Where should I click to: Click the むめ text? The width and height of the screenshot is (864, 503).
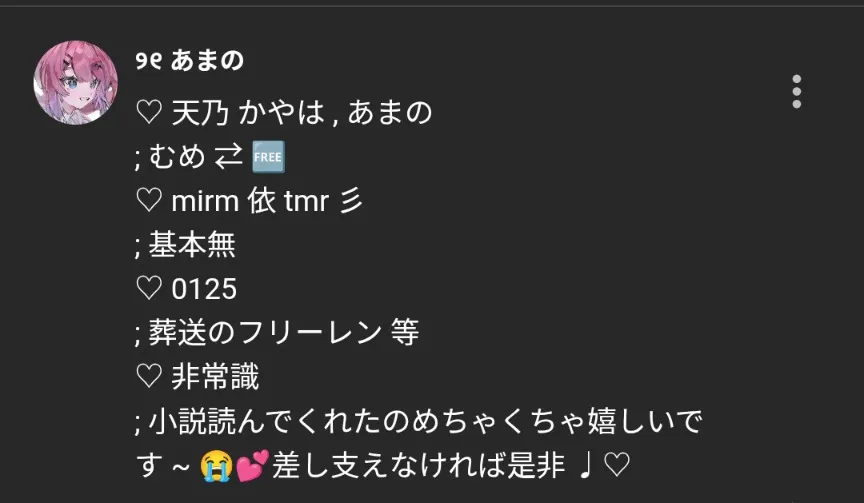(177, 157)
